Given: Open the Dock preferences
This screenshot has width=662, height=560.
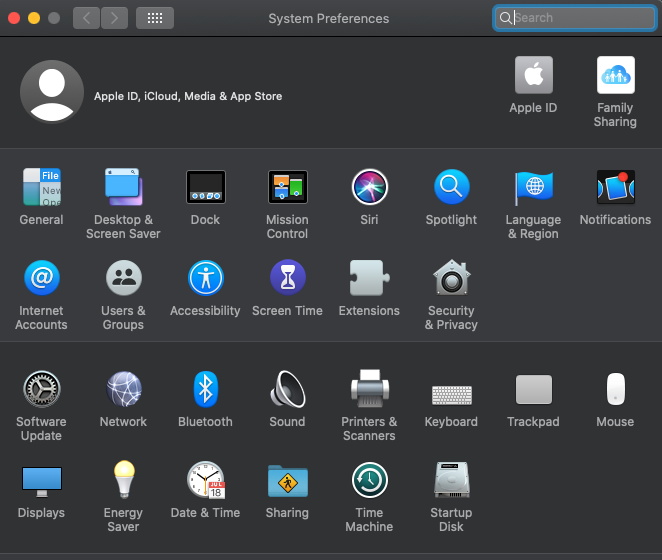Looking at the screenshot, I should point(206,187).
